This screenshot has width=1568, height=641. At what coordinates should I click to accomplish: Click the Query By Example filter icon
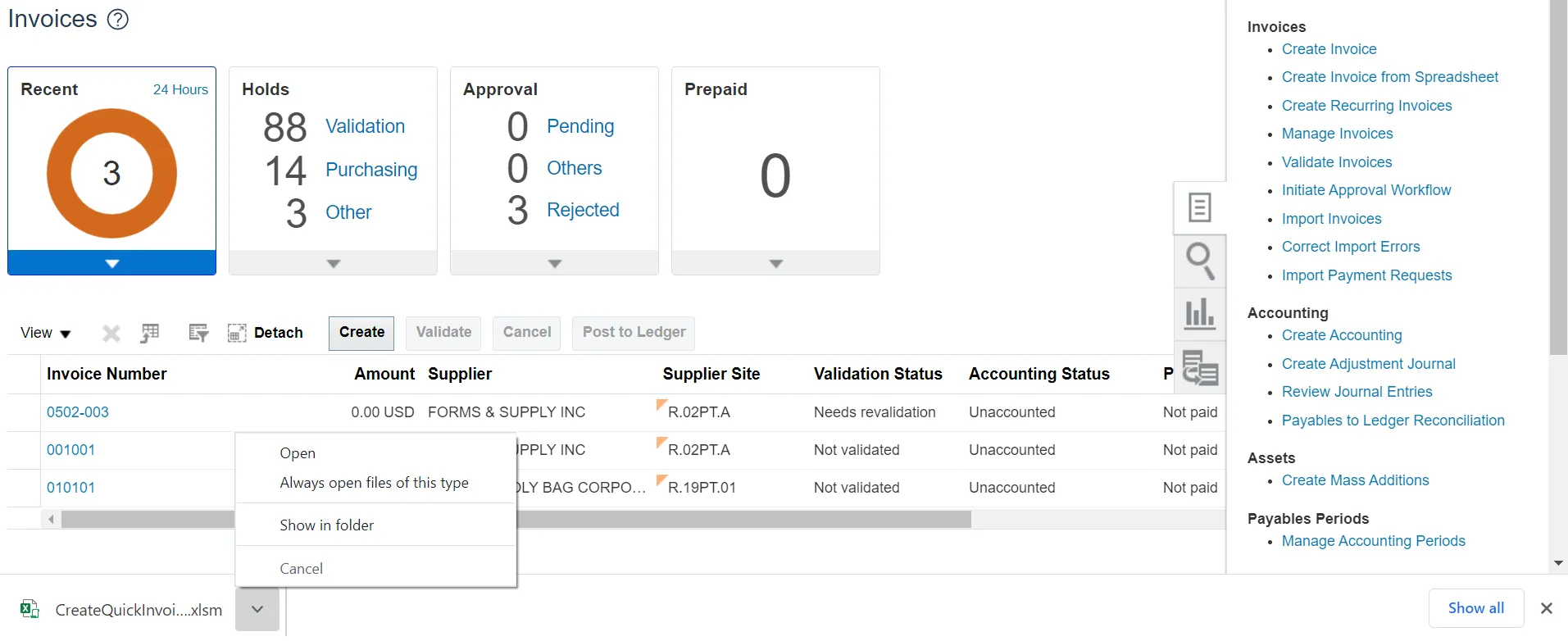198,333
